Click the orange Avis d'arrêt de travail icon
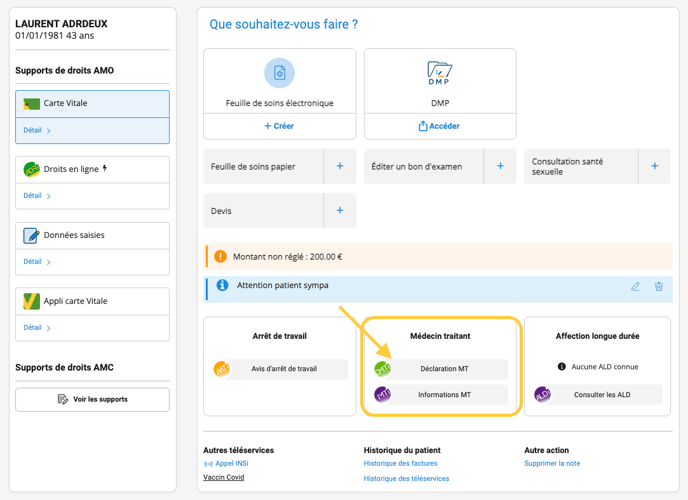 tap(222, 369)
